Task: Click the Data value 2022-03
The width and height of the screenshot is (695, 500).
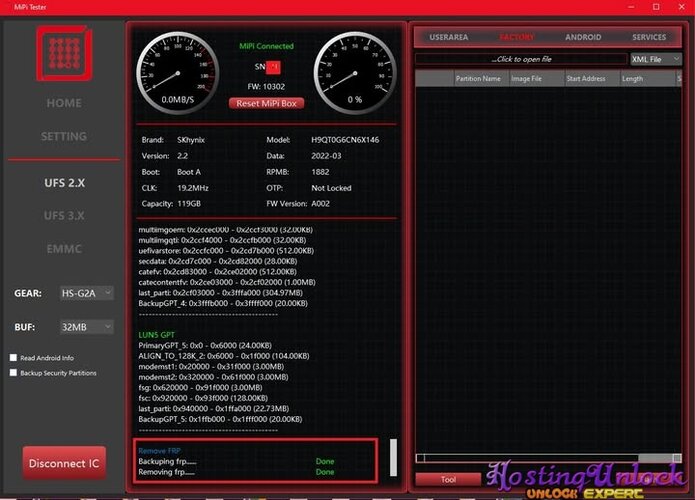Action: [x=326, y=156]
